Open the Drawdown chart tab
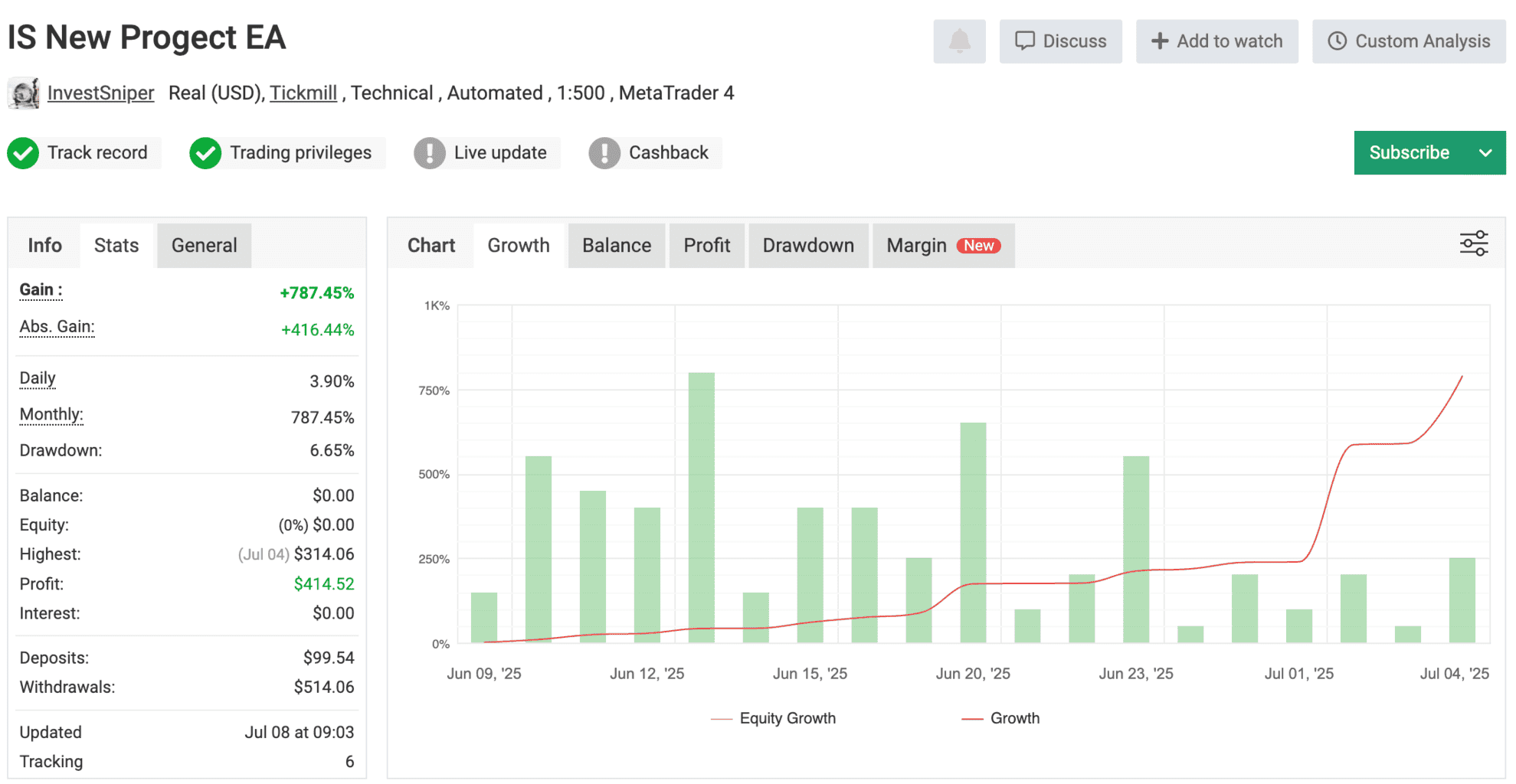1516x784 pixels. [x=807, y=246]
